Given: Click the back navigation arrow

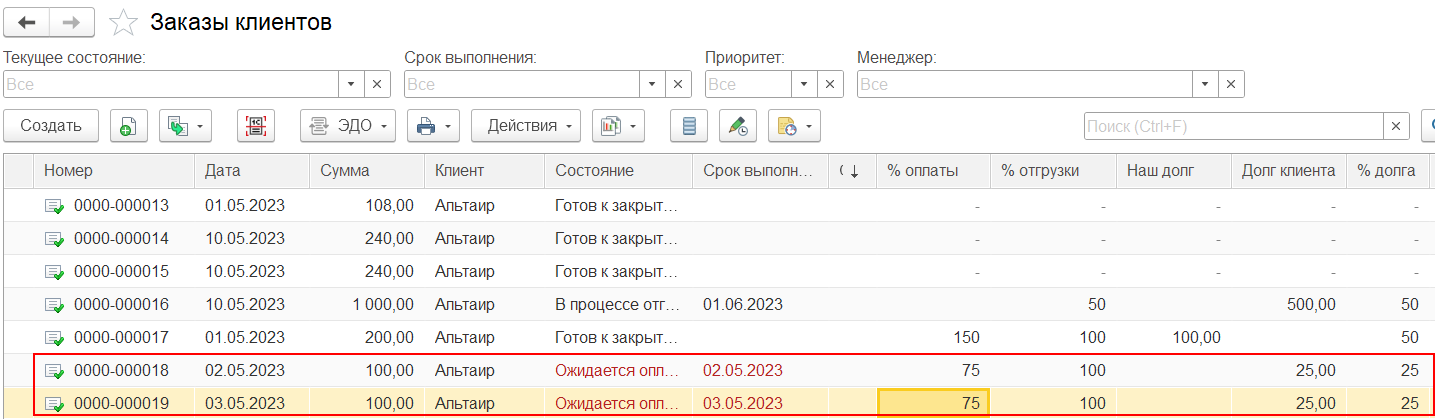Looking at the screenshot, I should [x=27, y=22].
